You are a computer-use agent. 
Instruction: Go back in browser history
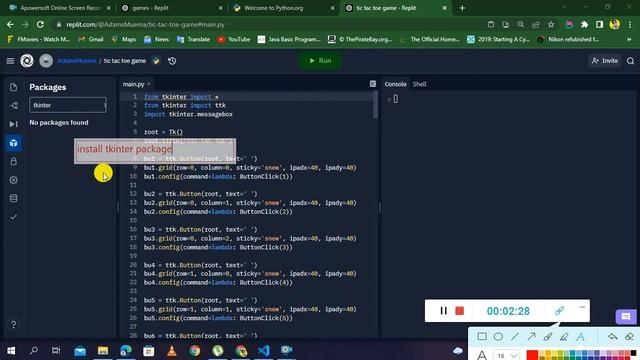[x=10, y=24]
